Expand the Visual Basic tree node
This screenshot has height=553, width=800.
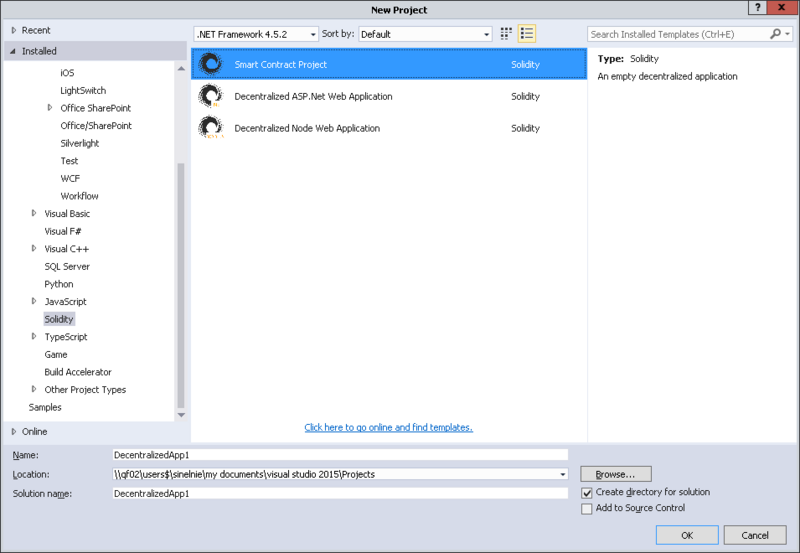coord(34,213)
